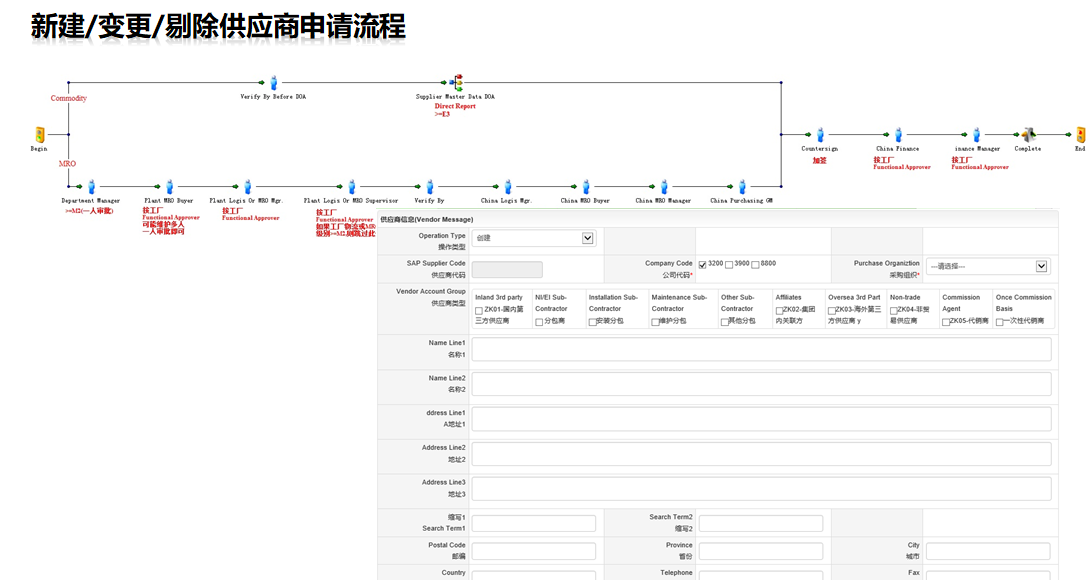The height and width of the screenshot is (580, 1090).
Task: Select the China MRO Manager step icon
Action: pos(664,186)
